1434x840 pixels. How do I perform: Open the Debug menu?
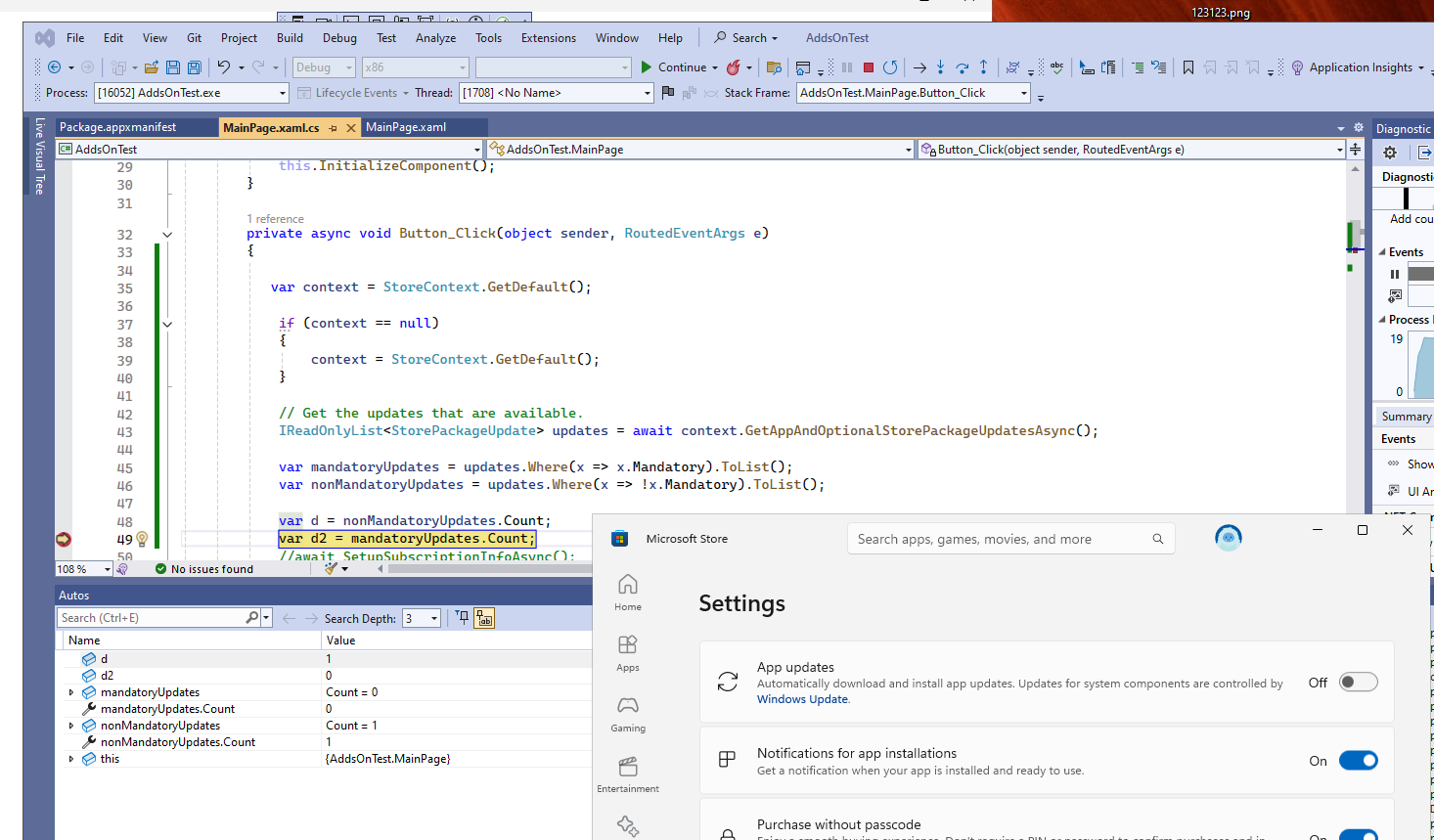pyautogui.click(x=339, y=38)
